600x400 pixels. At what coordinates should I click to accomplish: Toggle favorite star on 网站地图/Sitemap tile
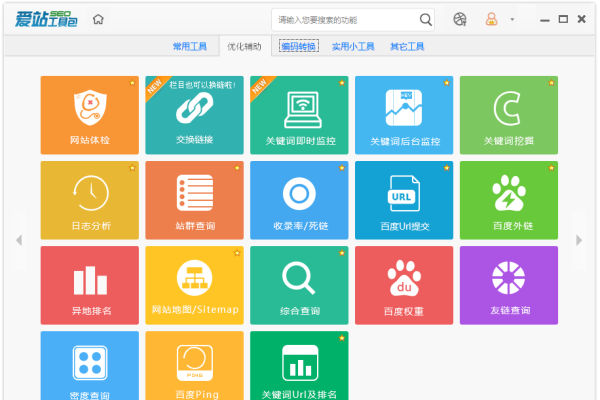[x=237, y=253]
